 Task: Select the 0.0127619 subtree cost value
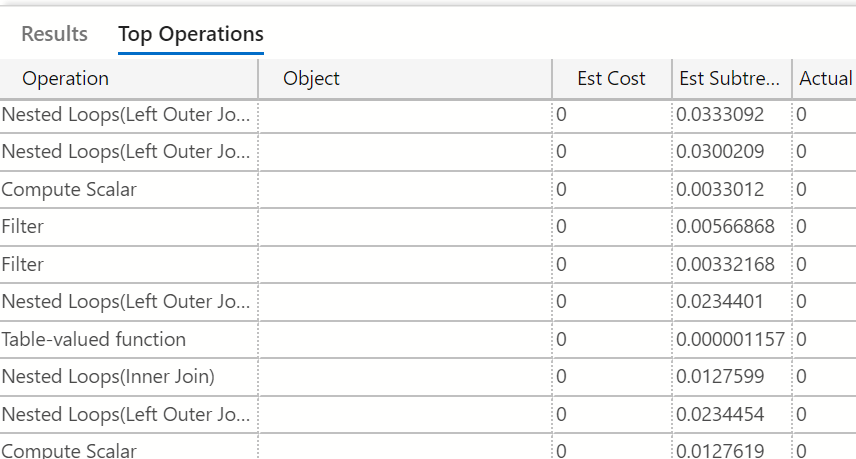tap(720, 450)
